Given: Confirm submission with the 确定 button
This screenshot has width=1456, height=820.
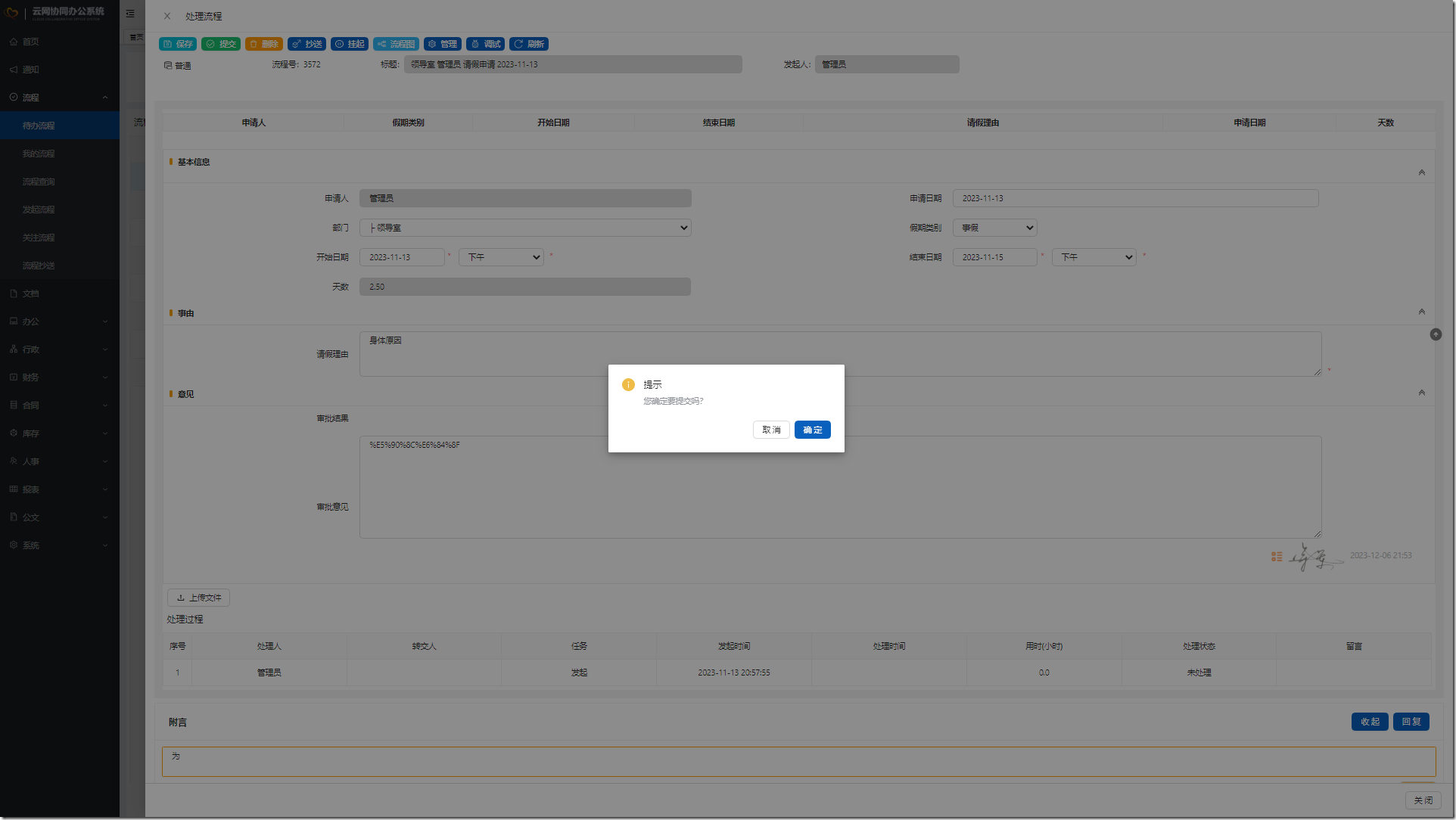Looking at the screenshot, I should [812, 430].
